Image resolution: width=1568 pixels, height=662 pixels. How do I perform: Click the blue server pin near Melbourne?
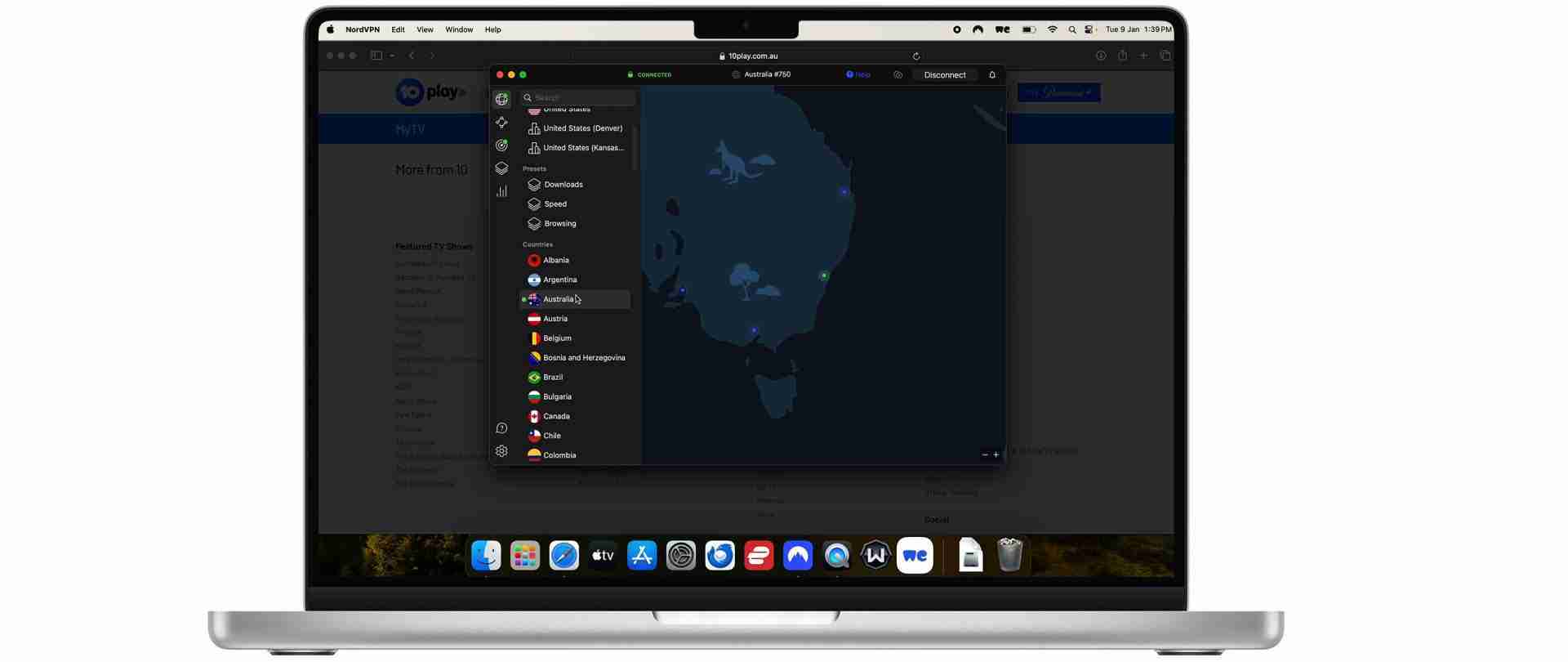[x=754, y=330]
